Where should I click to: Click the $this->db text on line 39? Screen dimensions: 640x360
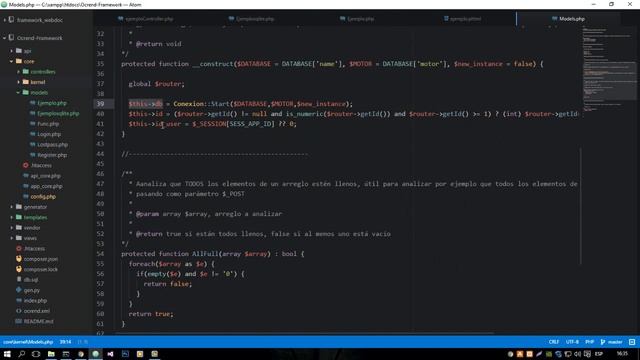(146, 104)
